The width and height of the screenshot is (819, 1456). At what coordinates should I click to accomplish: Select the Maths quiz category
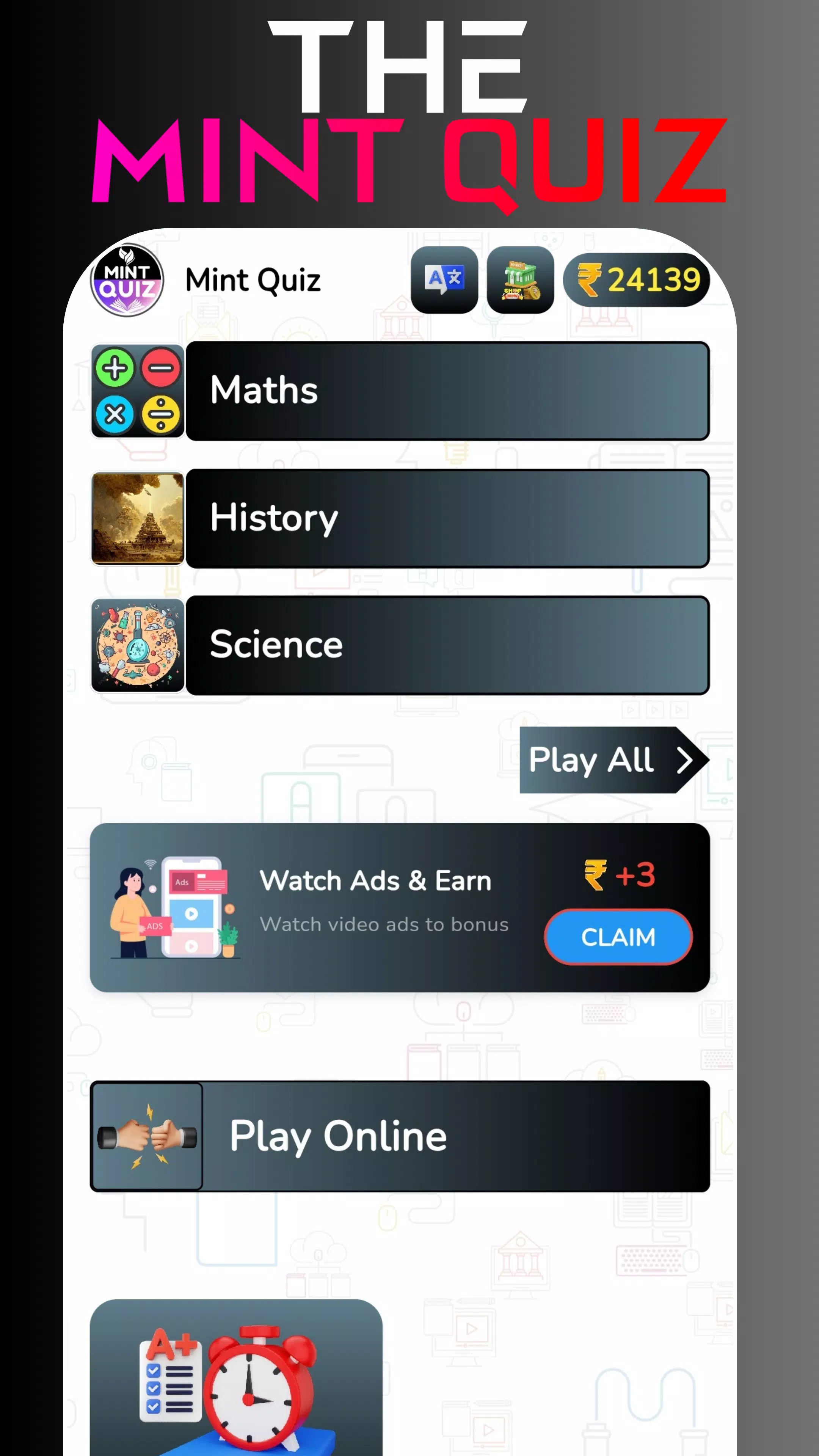(400, 390)
